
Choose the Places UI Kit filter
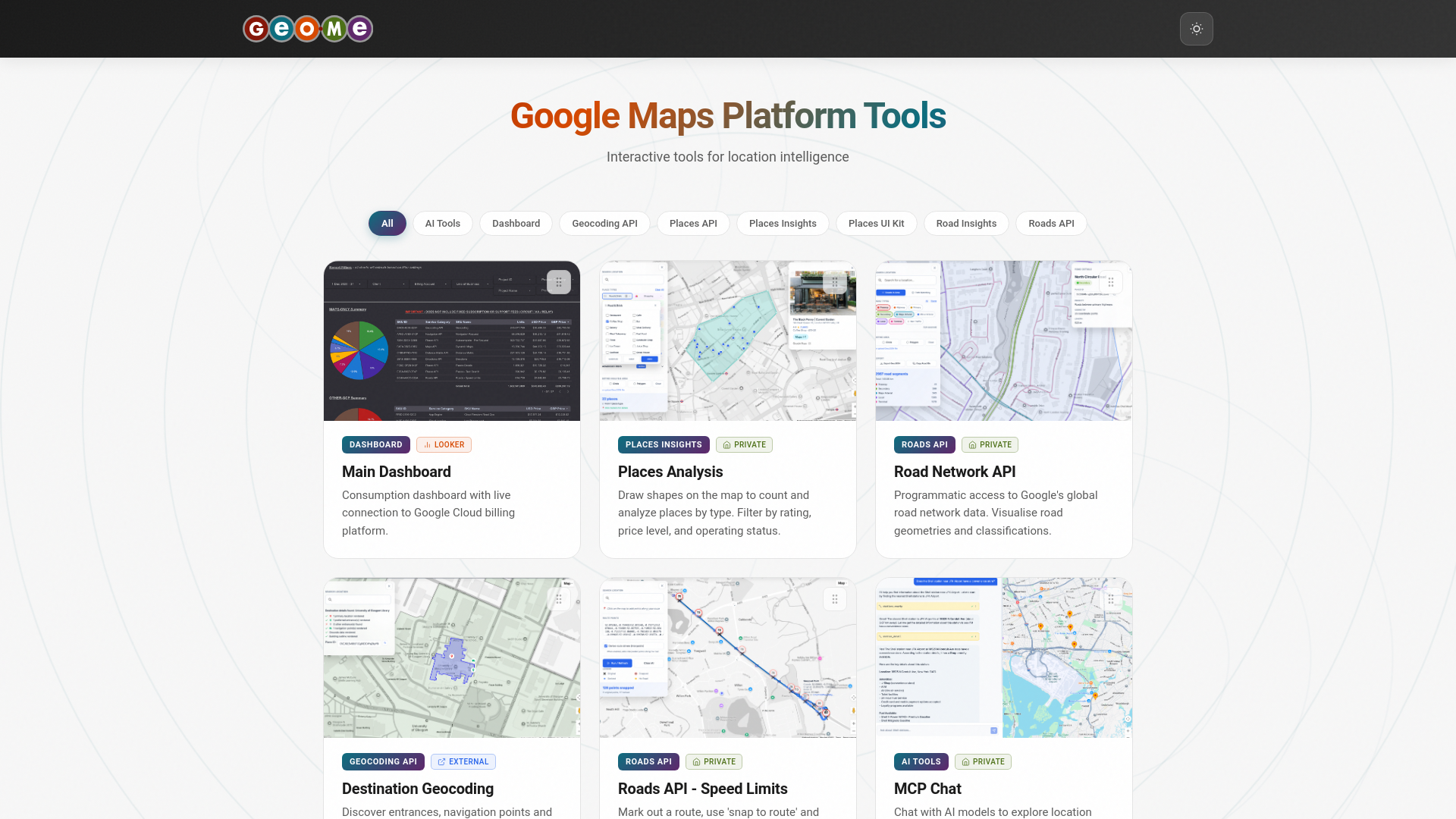point(876,223)
